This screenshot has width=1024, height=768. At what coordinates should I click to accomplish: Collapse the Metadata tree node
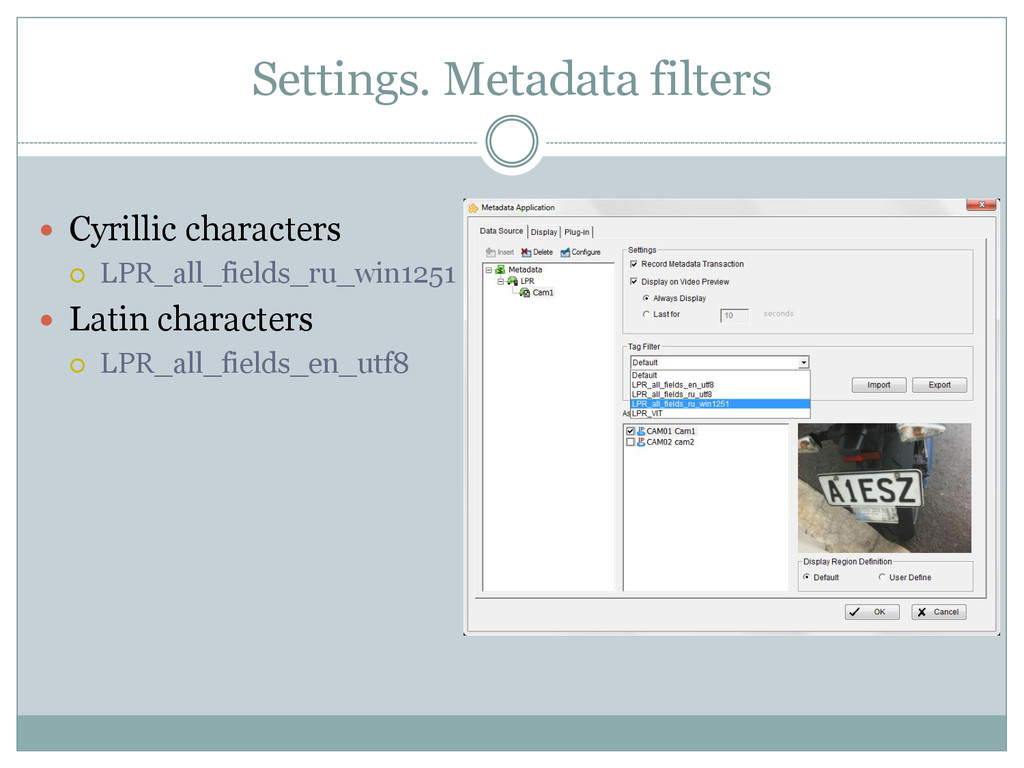pyautogui.click(x=488, y=270)
